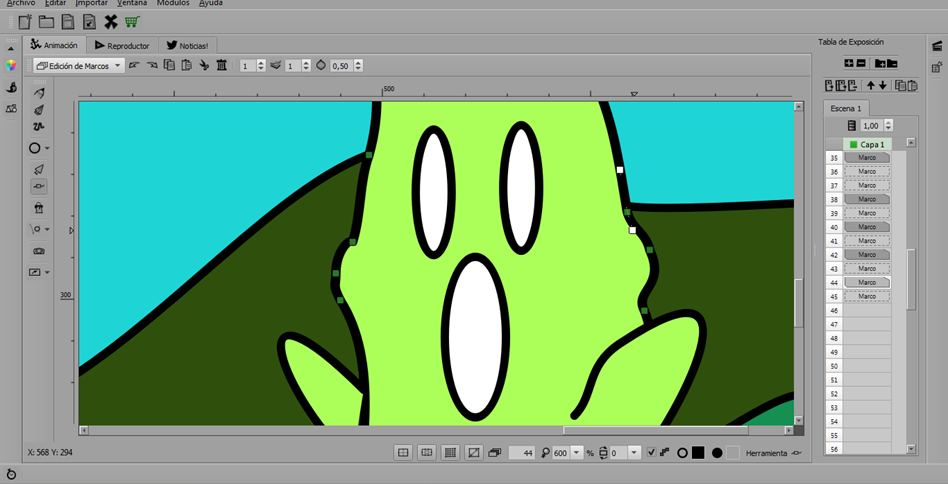
Task: Select the Polyline tool
Action: tap(39, 127)
